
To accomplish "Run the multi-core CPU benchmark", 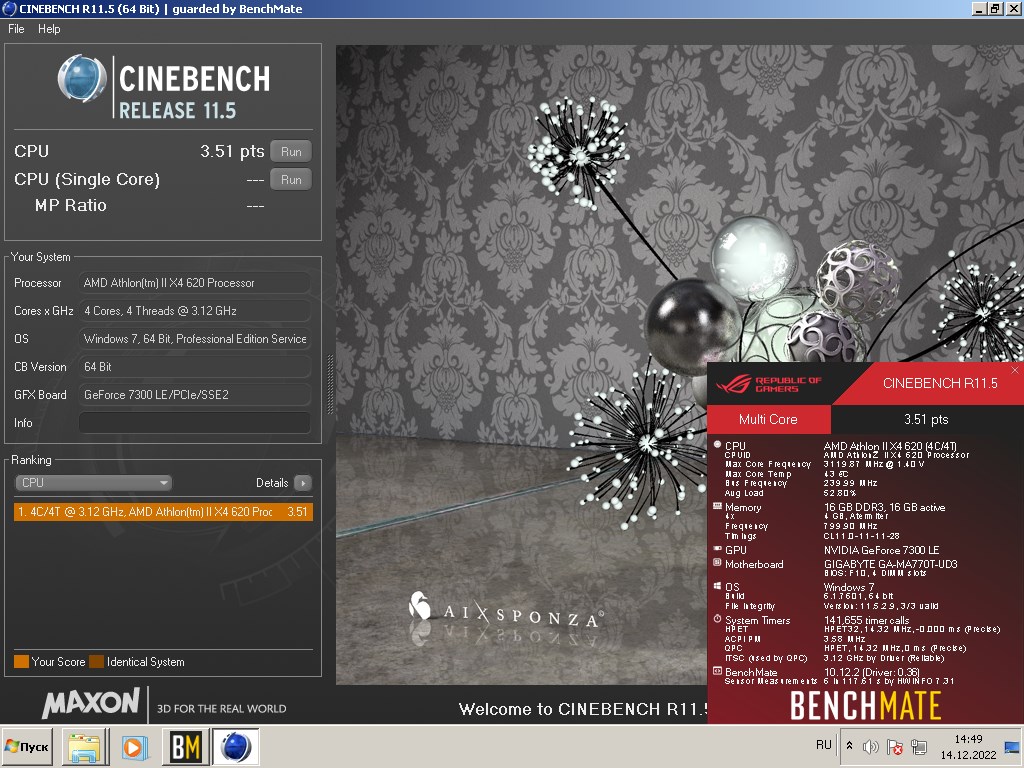I will click(x=291, y=152).
